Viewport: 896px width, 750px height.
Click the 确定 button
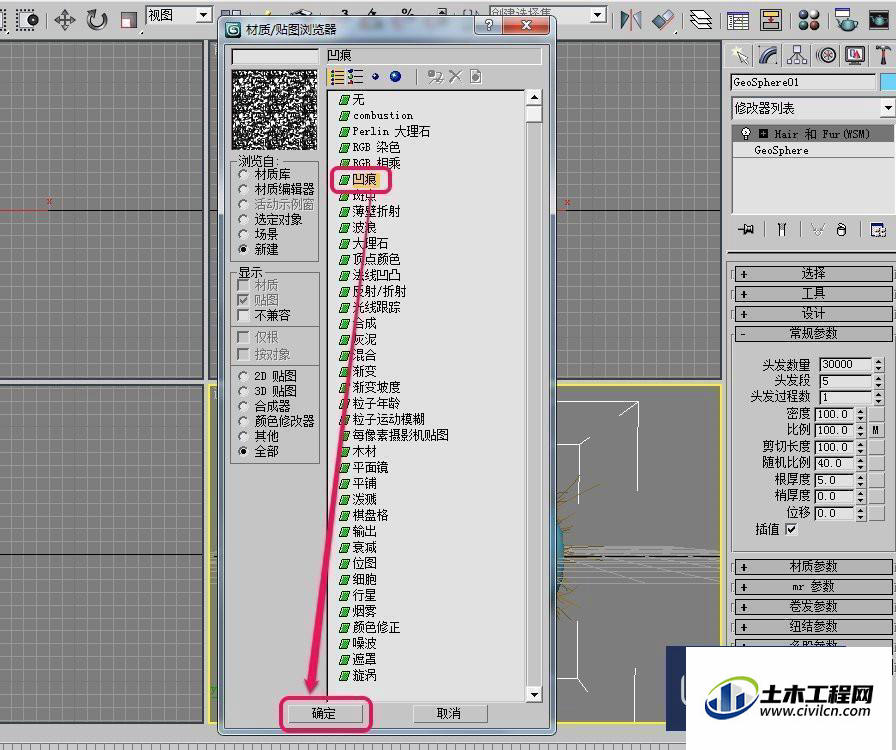(324, 713)
